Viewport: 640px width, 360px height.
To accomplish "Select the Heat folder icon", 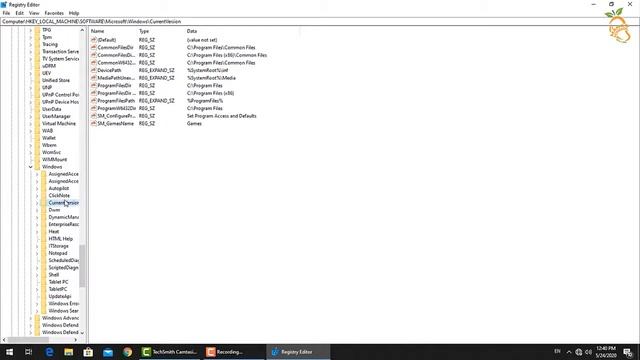I will [x=44, y=231].
